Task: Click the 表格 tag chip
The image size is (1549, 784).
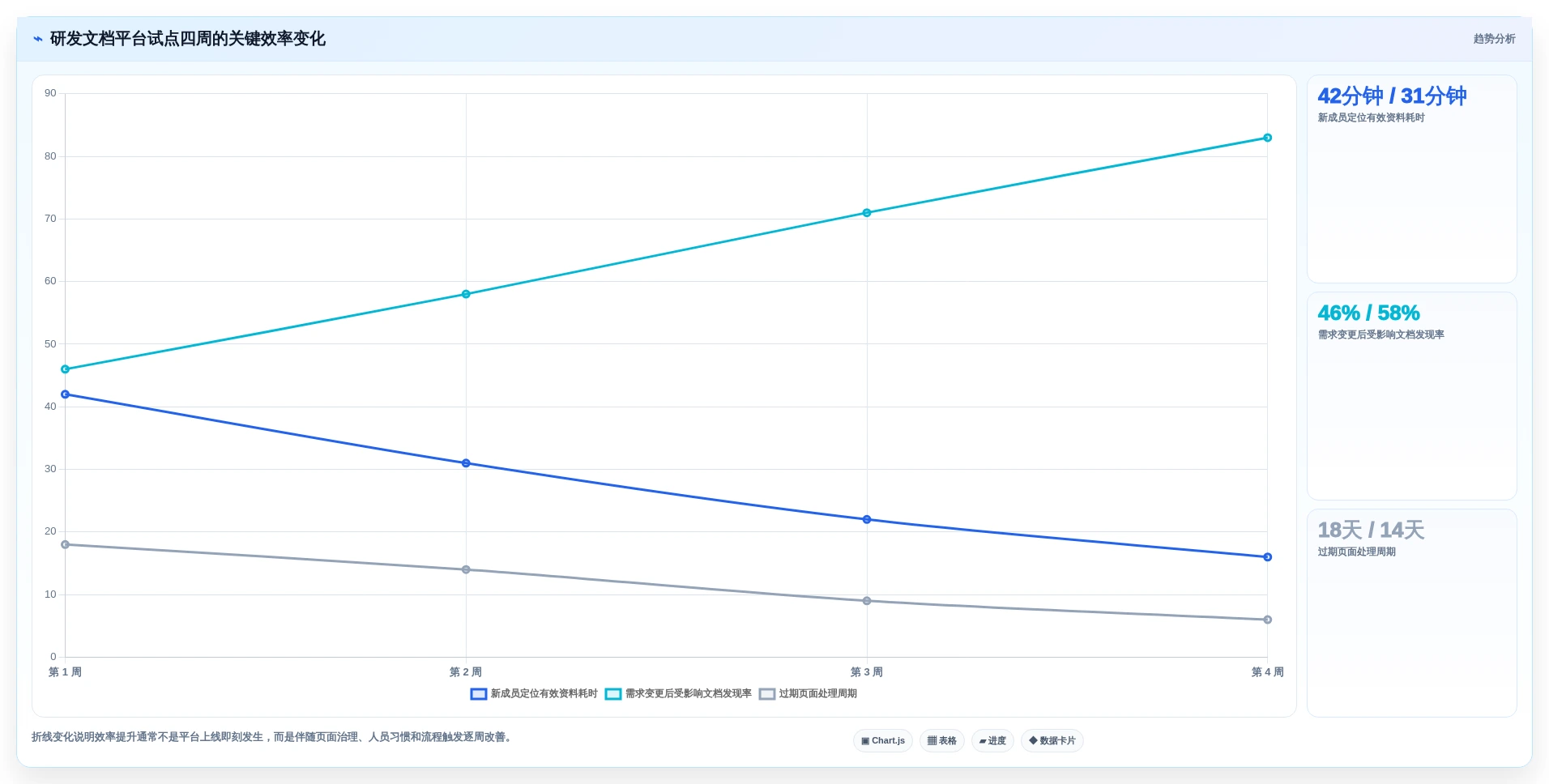Action: click(942, 741)
